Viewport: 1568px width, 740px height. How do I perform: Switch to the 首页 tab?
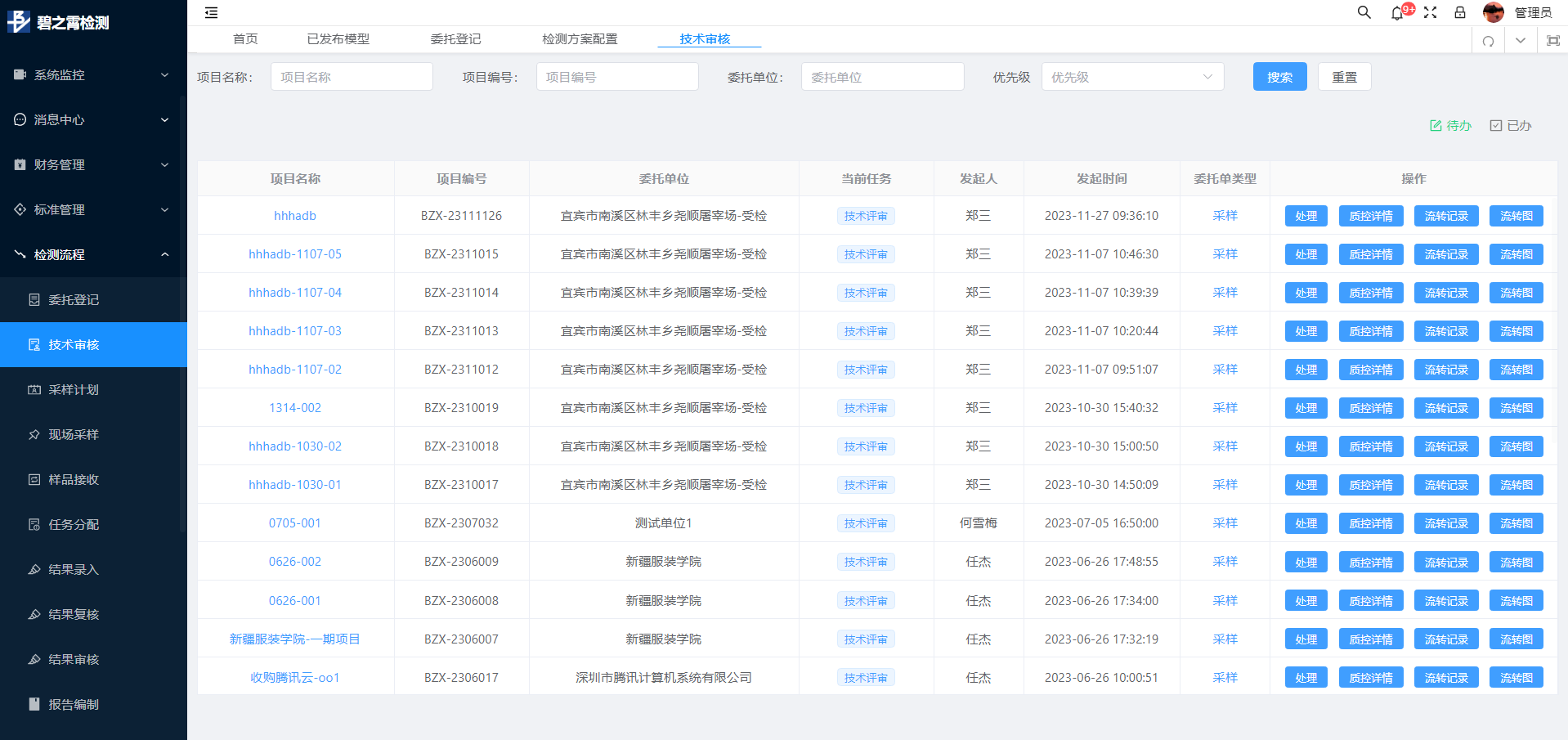click(245, 39)
